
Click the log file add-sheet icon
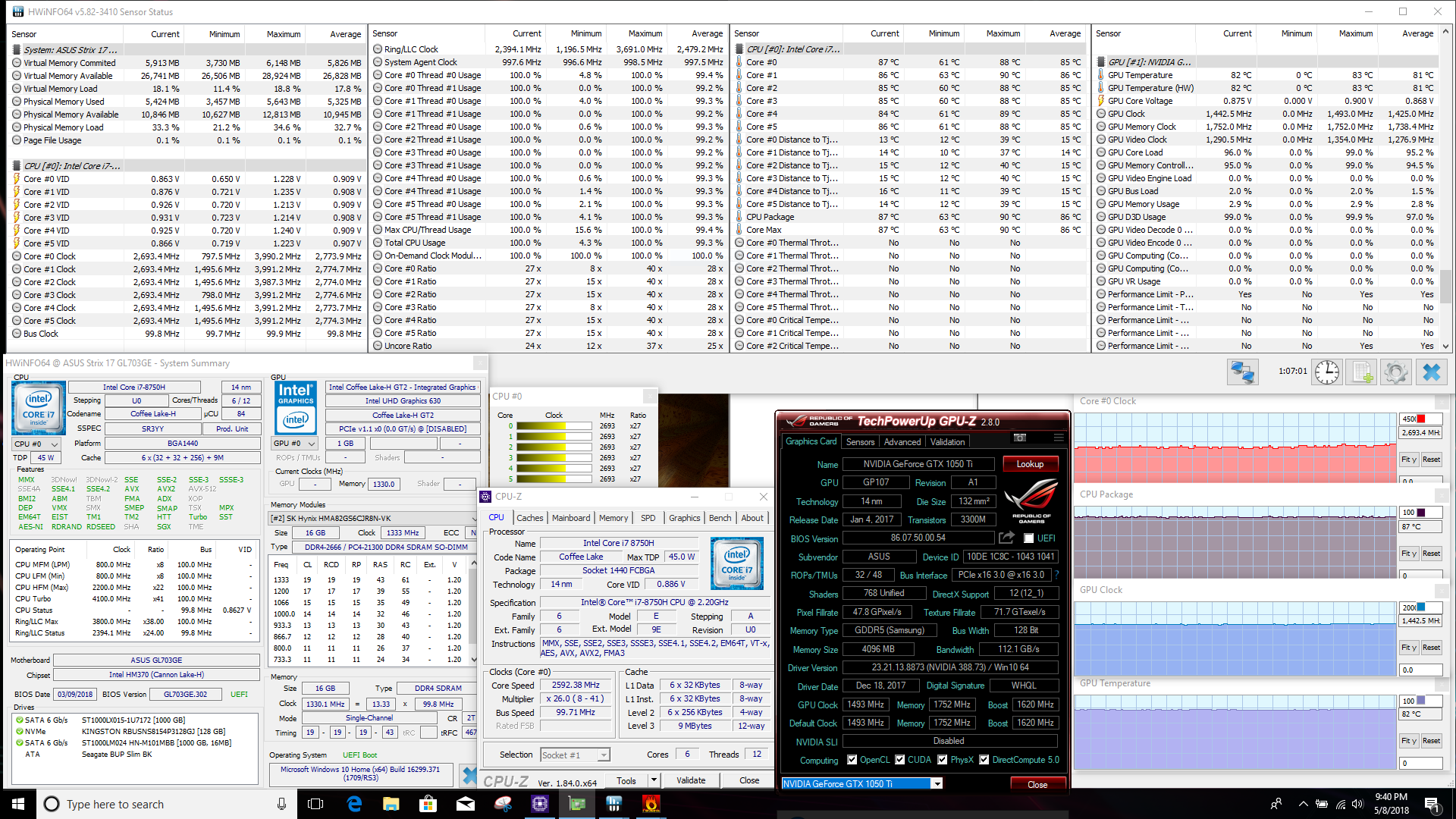(1361, 372)
